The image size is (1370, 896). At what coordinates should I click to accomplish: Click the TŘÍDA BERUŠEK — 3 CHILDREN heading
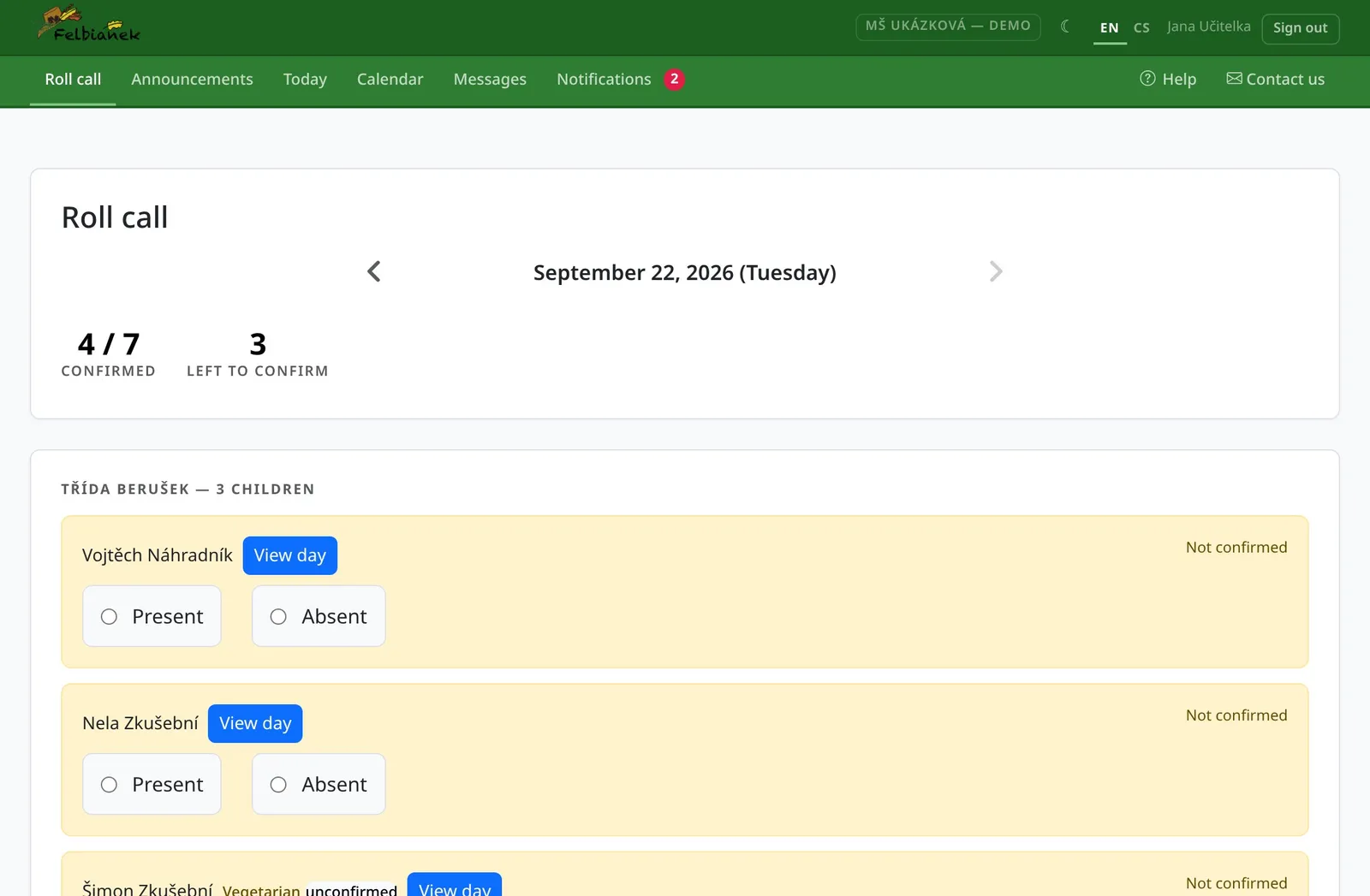tap(188, 489)
